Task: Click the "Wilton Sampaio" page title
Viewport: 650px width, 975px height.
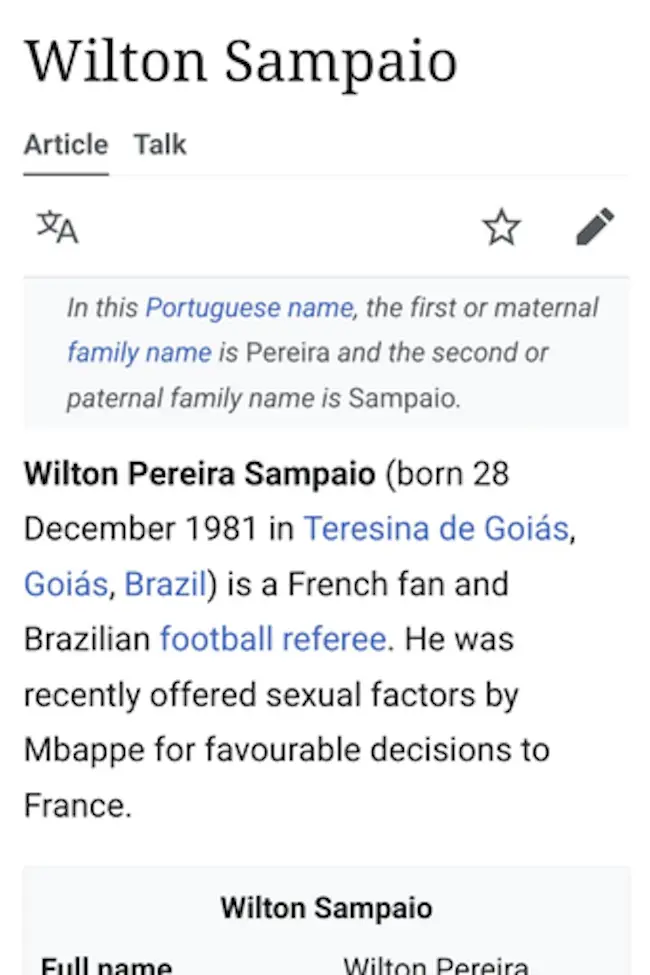Action: (242, 62)
